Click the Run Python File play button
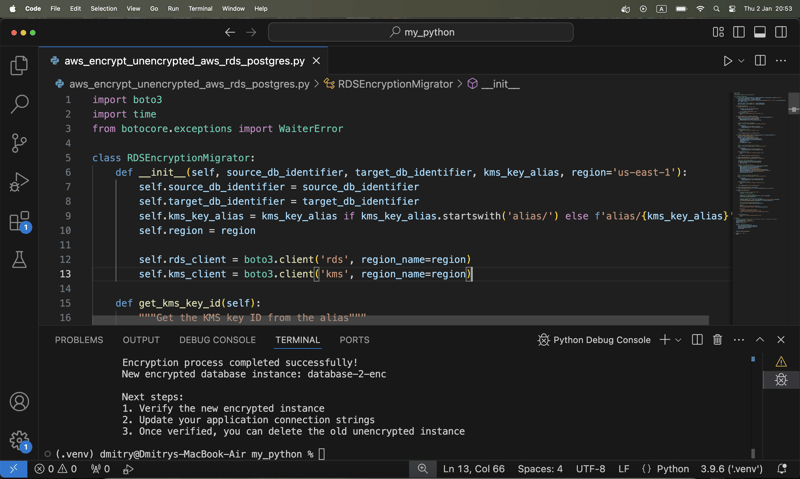The width and height of the screenshot is (800, 479). [727, 61]
